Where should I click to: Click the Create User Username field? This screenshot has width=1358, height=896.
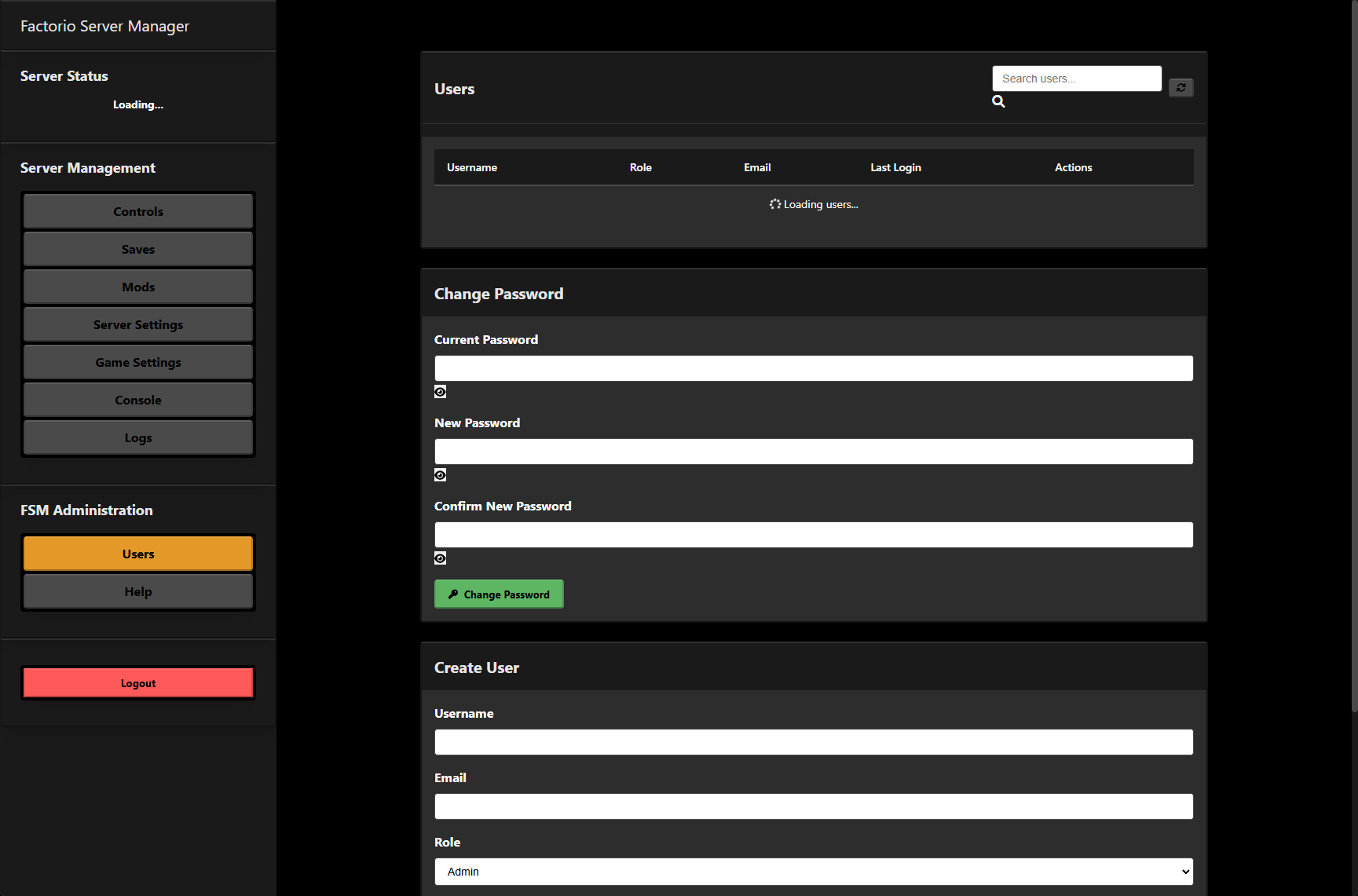point(814,742)
